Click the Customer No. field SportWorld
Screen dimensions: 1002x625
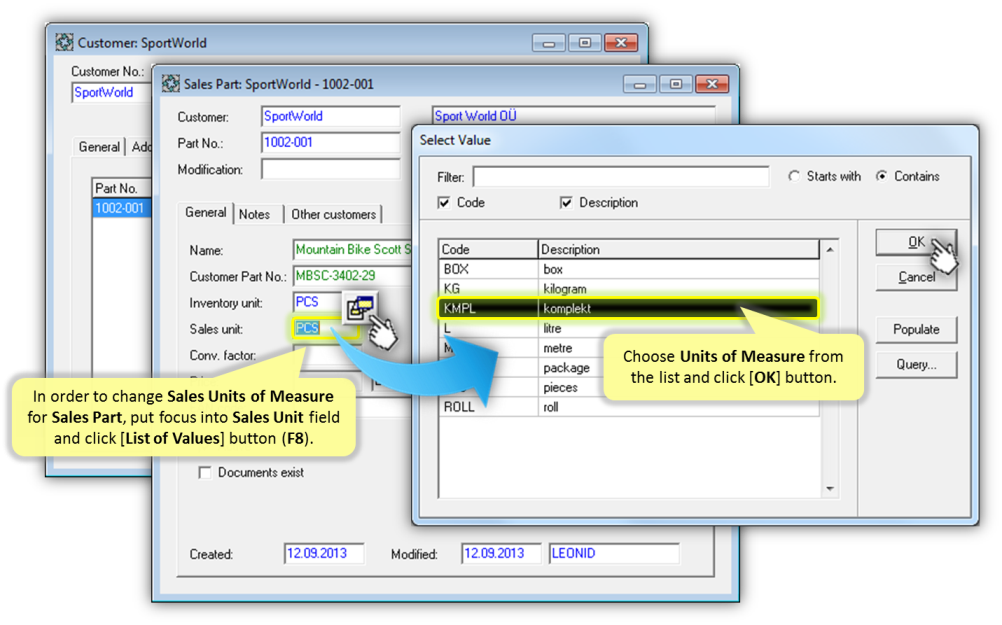pos(111,93)
